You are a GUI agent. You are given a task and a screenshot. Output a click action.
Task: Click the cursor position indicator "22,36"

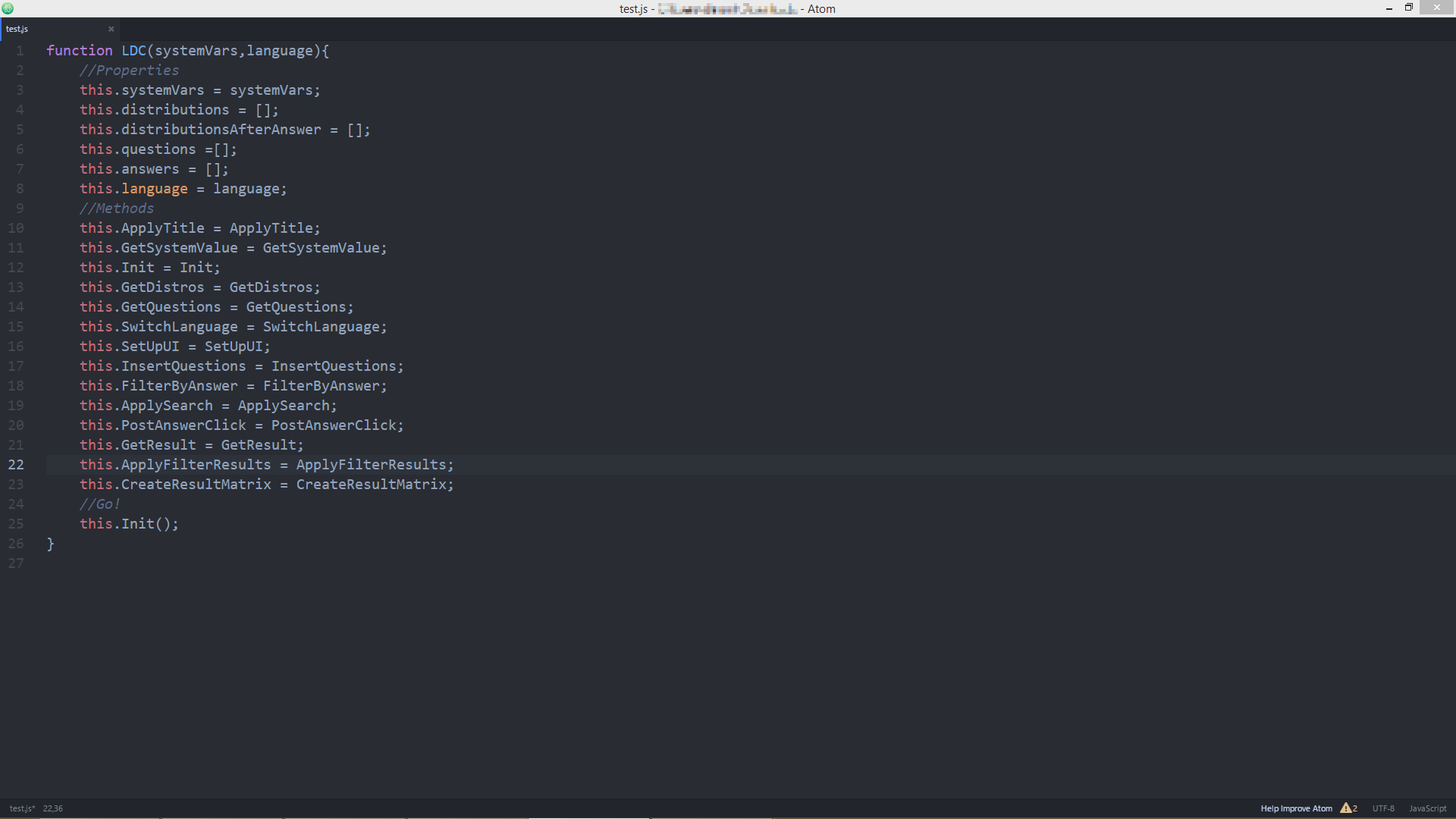point(52,808)
